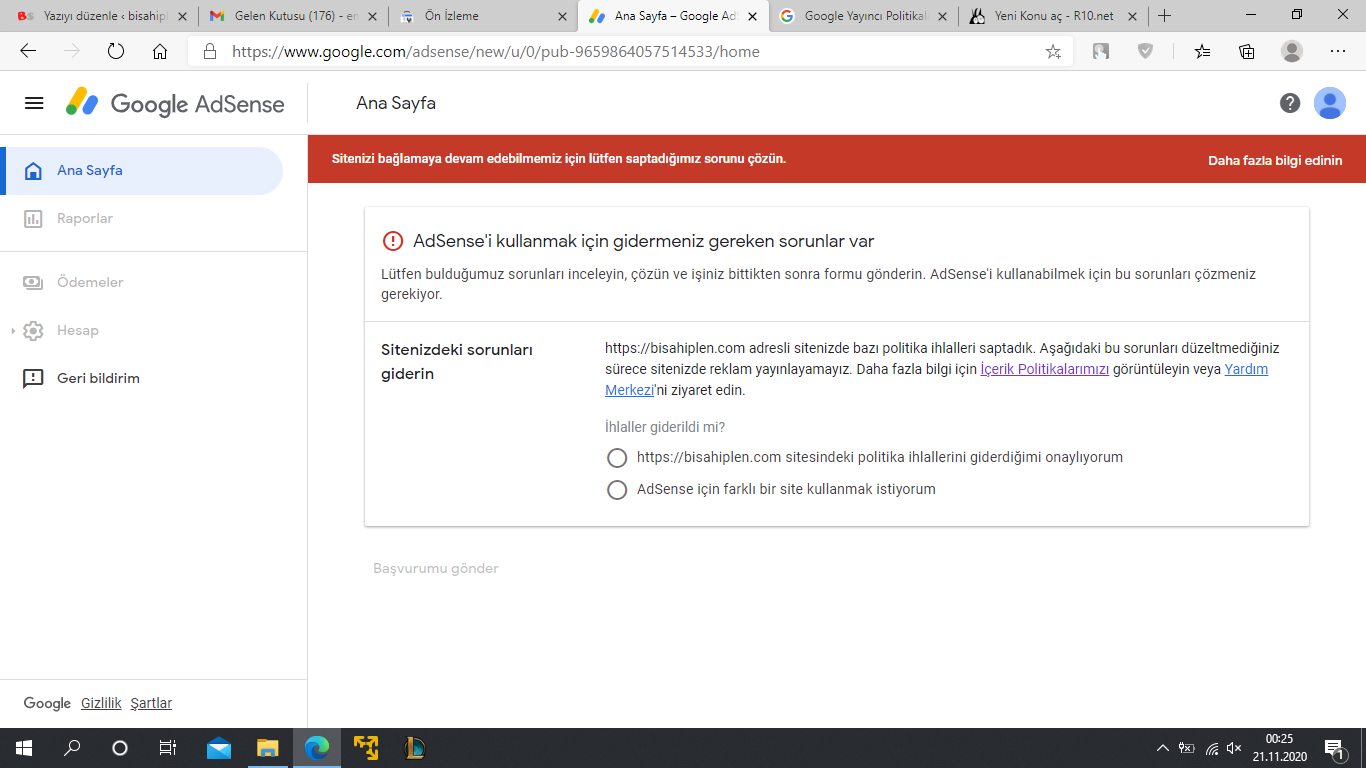The image size is (1366, 768).
Task: Open the Edge settings ellipsis menu
Action: click(x=1338, y=51)
